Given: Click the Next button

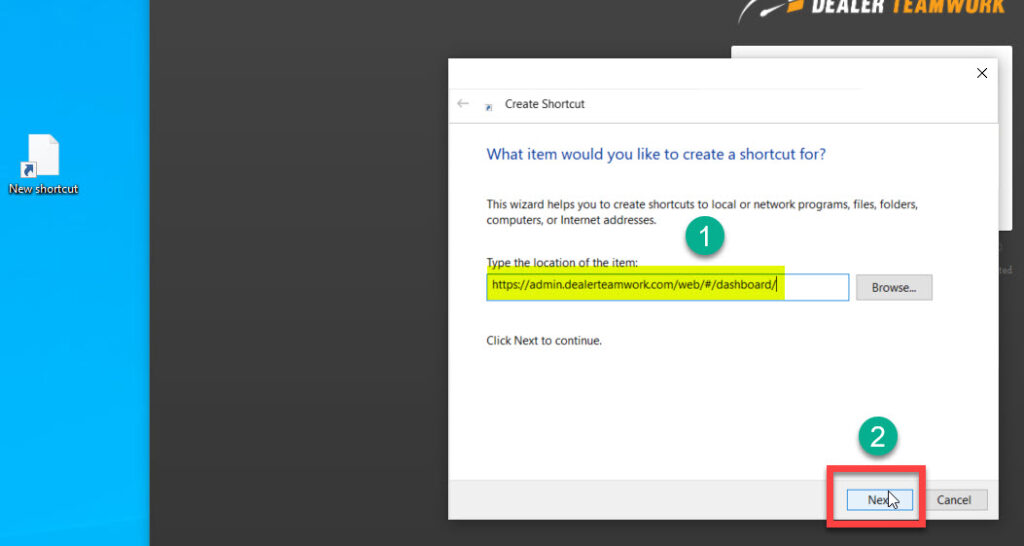Looking at the screenshot, I should pyautogui.click(x=879, y=500).
